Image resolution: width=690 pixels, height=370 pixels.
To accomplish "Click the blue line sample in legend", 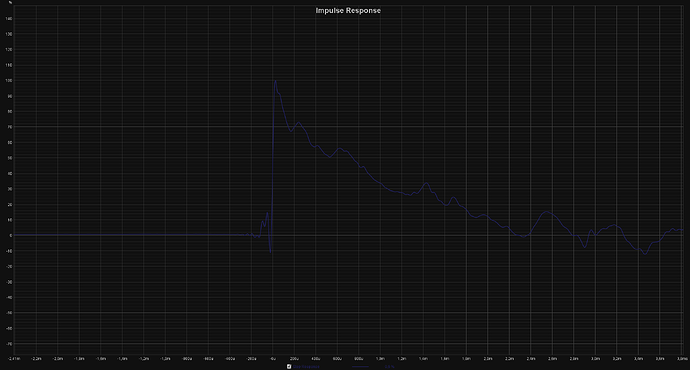I will coord(360,366).
